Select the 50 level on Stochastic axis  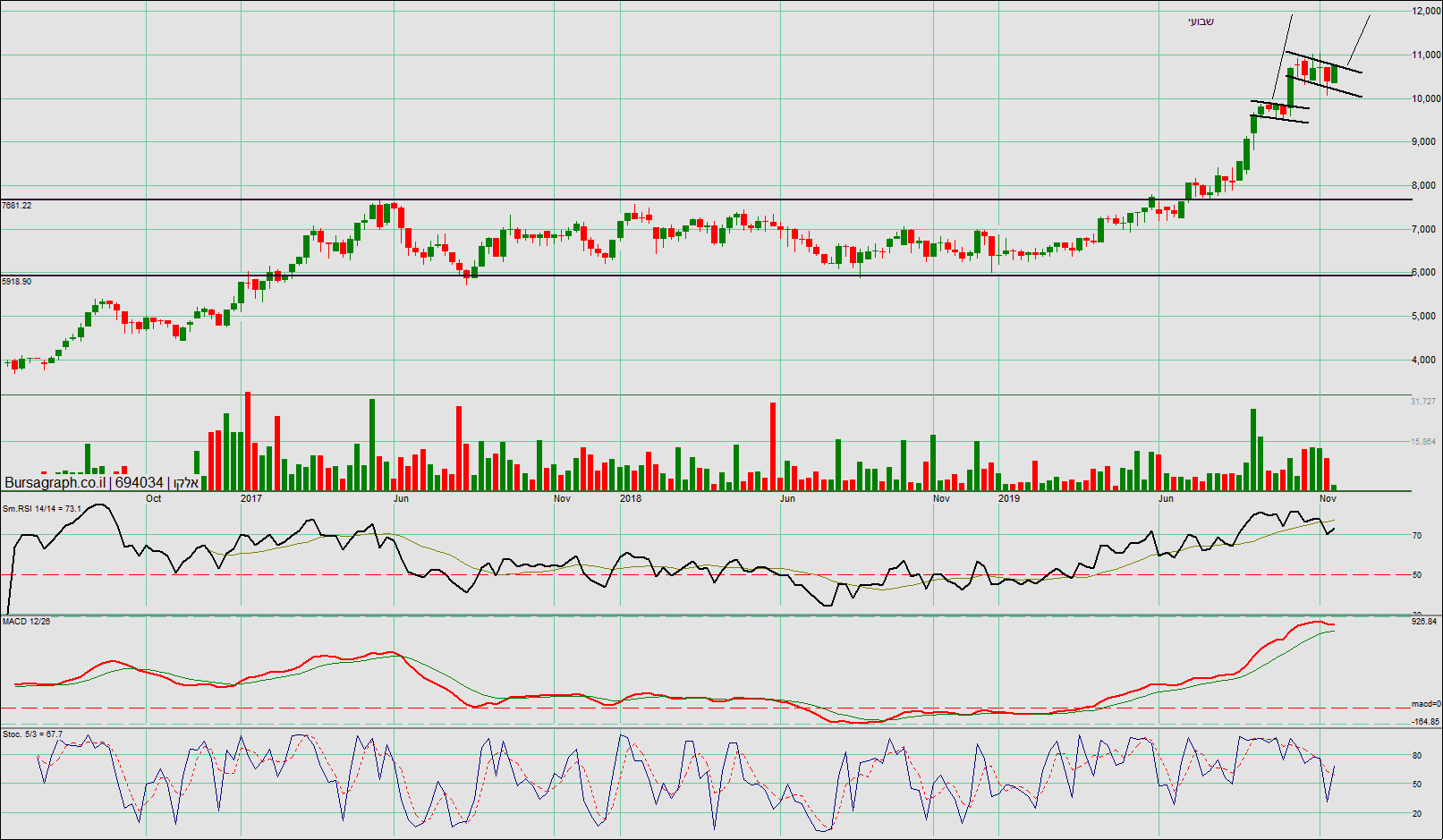[1417, 785]
